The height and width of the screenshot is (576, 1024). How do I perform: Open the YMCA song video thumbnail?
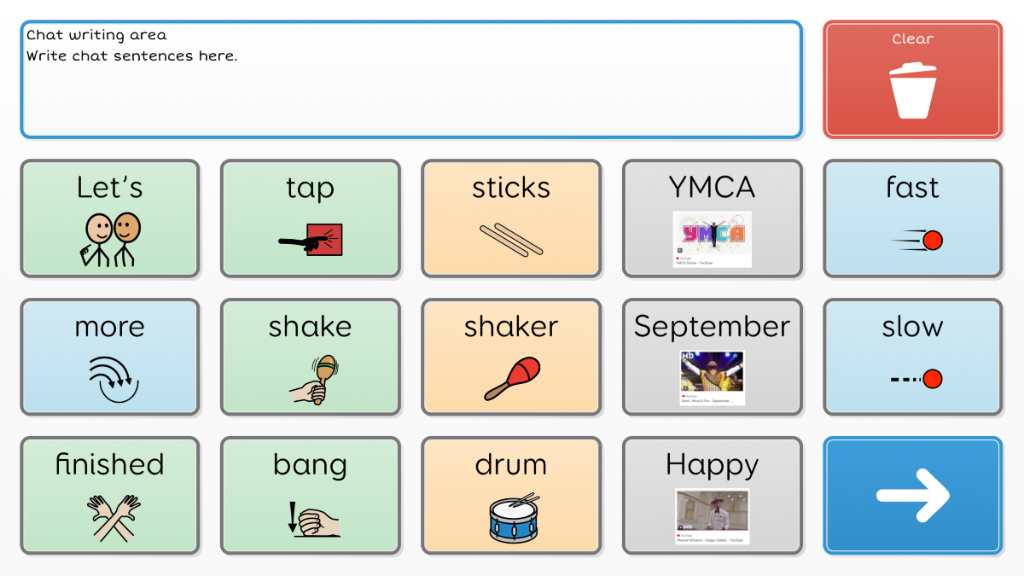coord(712,239)
